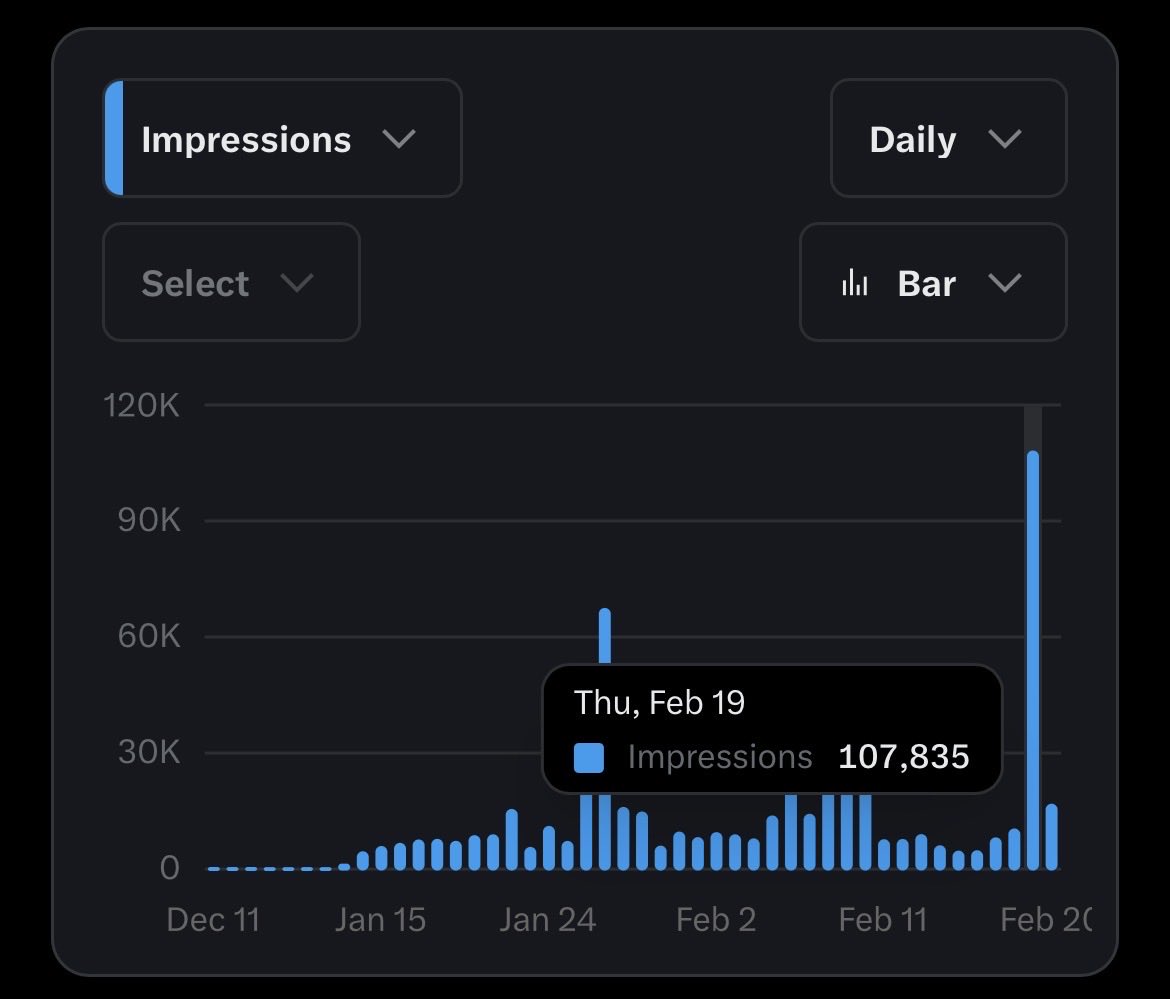This screenshot has width=1170, height=999.
Task: Click the 107,835 impressions value
Action: pyautogui.click(x=904, y=757)
